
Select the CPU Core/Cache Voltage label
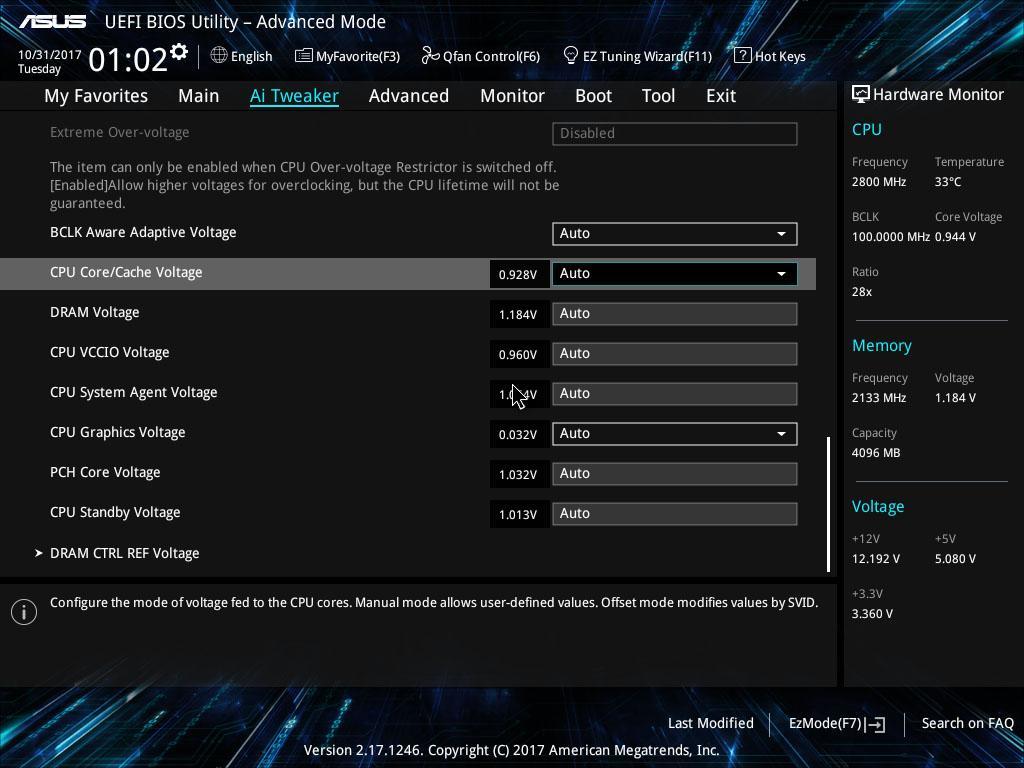tap(126, 272)
